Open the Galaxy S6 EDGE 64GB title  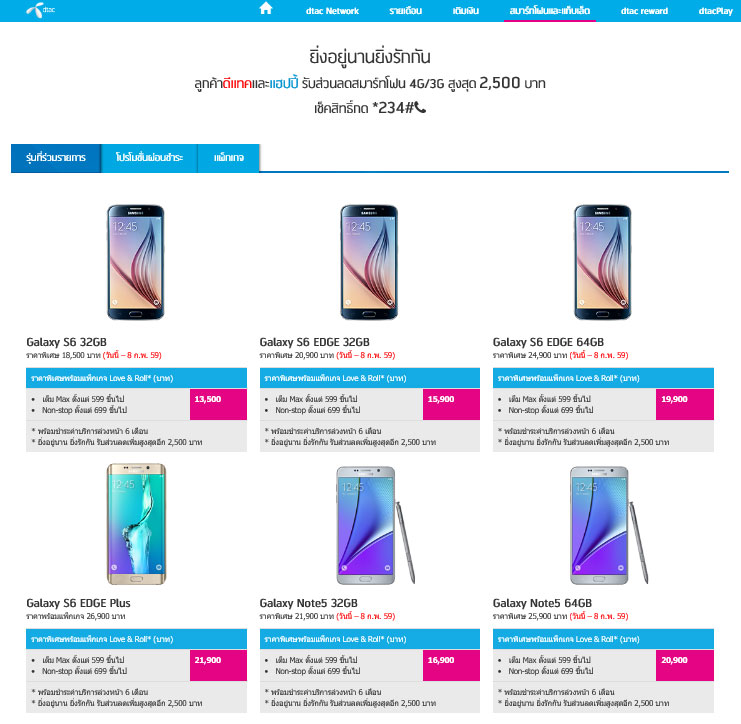point(548,342)
